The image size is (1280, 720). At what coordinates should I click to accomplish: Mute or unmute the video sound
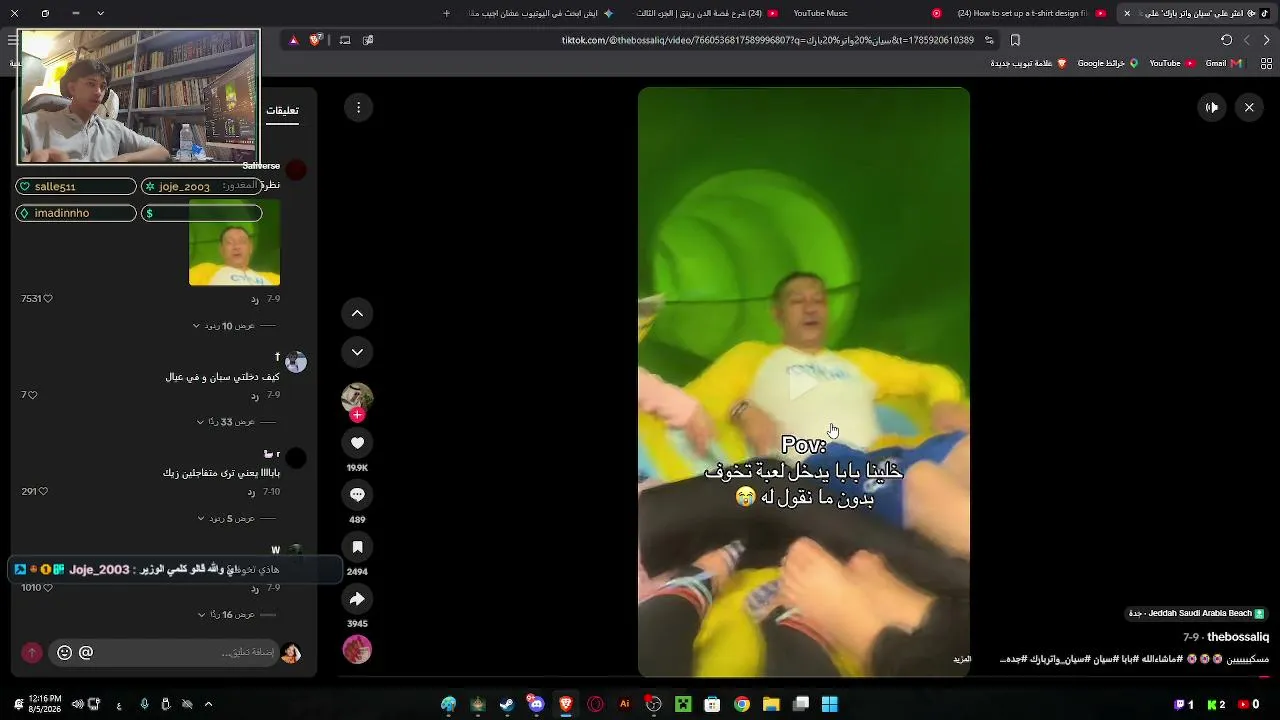coord(1212,107)
